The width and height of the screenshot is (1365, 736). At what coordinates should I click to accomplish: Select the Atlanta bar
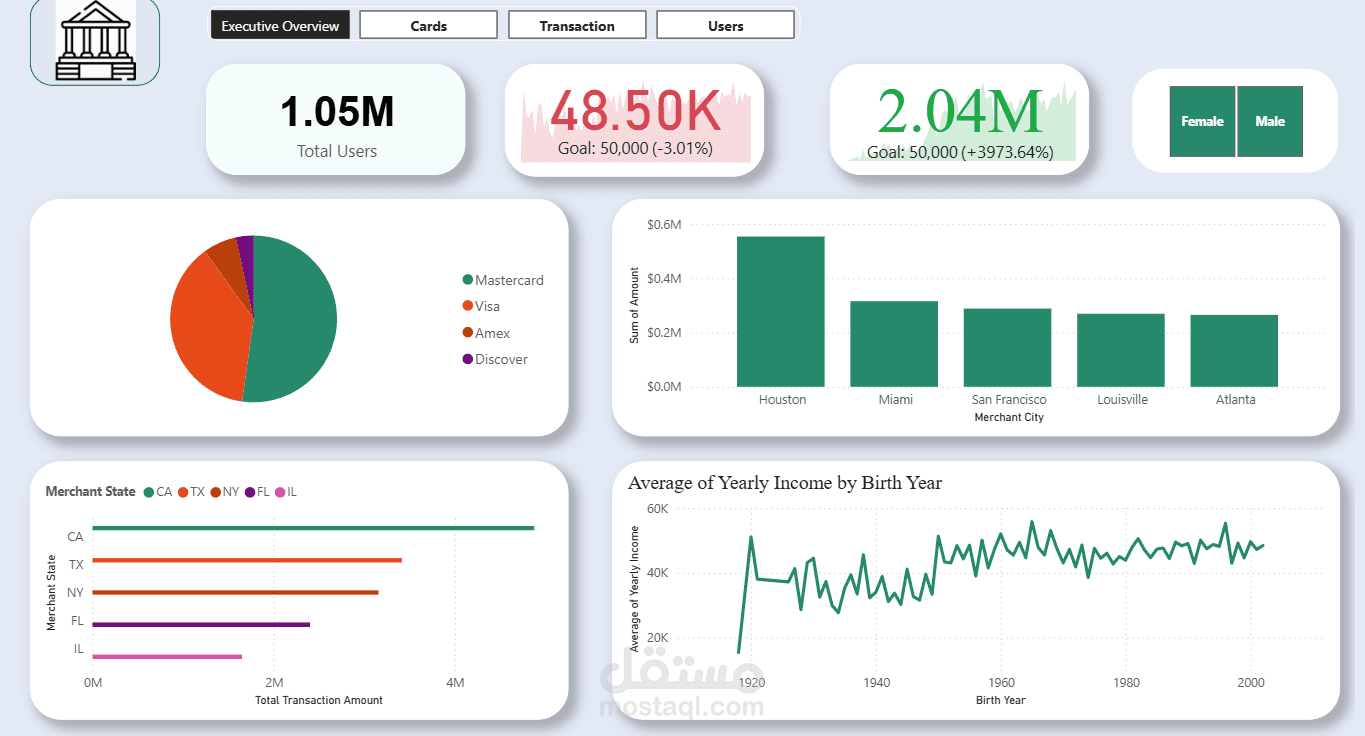(1234, 350)
